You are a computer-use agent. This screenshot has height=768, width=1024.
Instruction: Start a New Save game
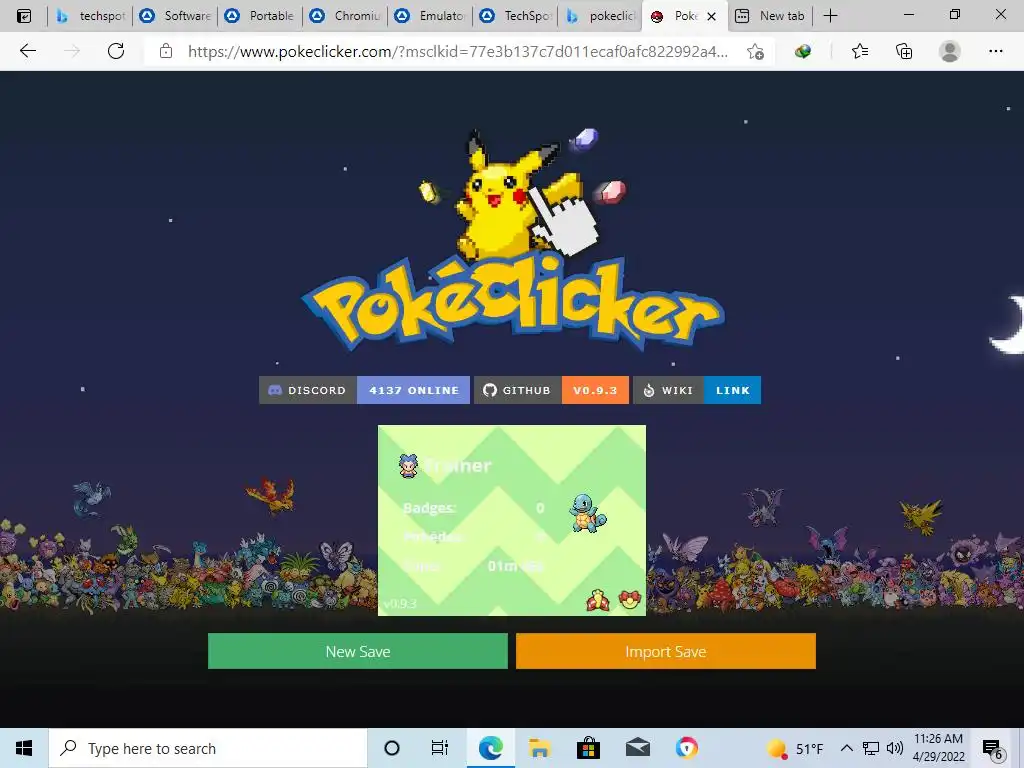pos(357,651)
